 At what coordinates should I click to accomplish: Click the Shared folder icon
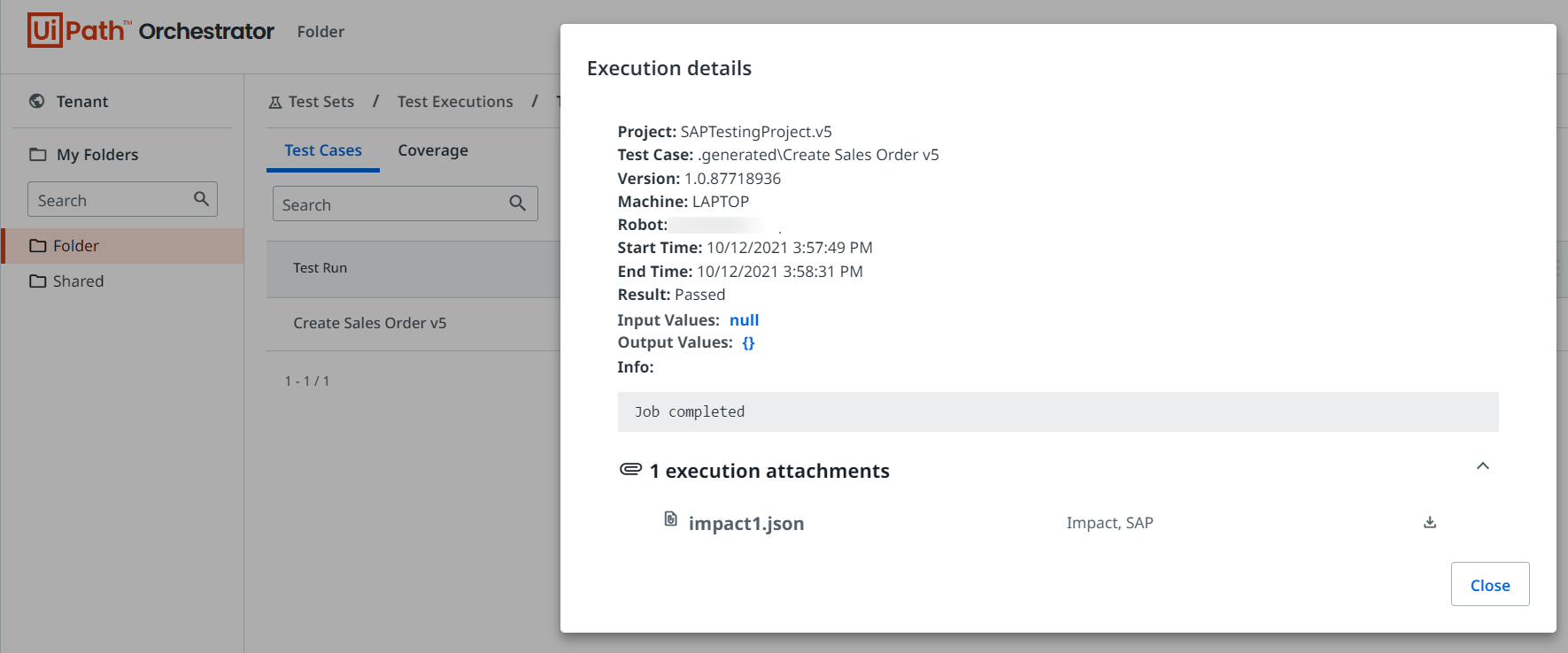pos(38,281)
